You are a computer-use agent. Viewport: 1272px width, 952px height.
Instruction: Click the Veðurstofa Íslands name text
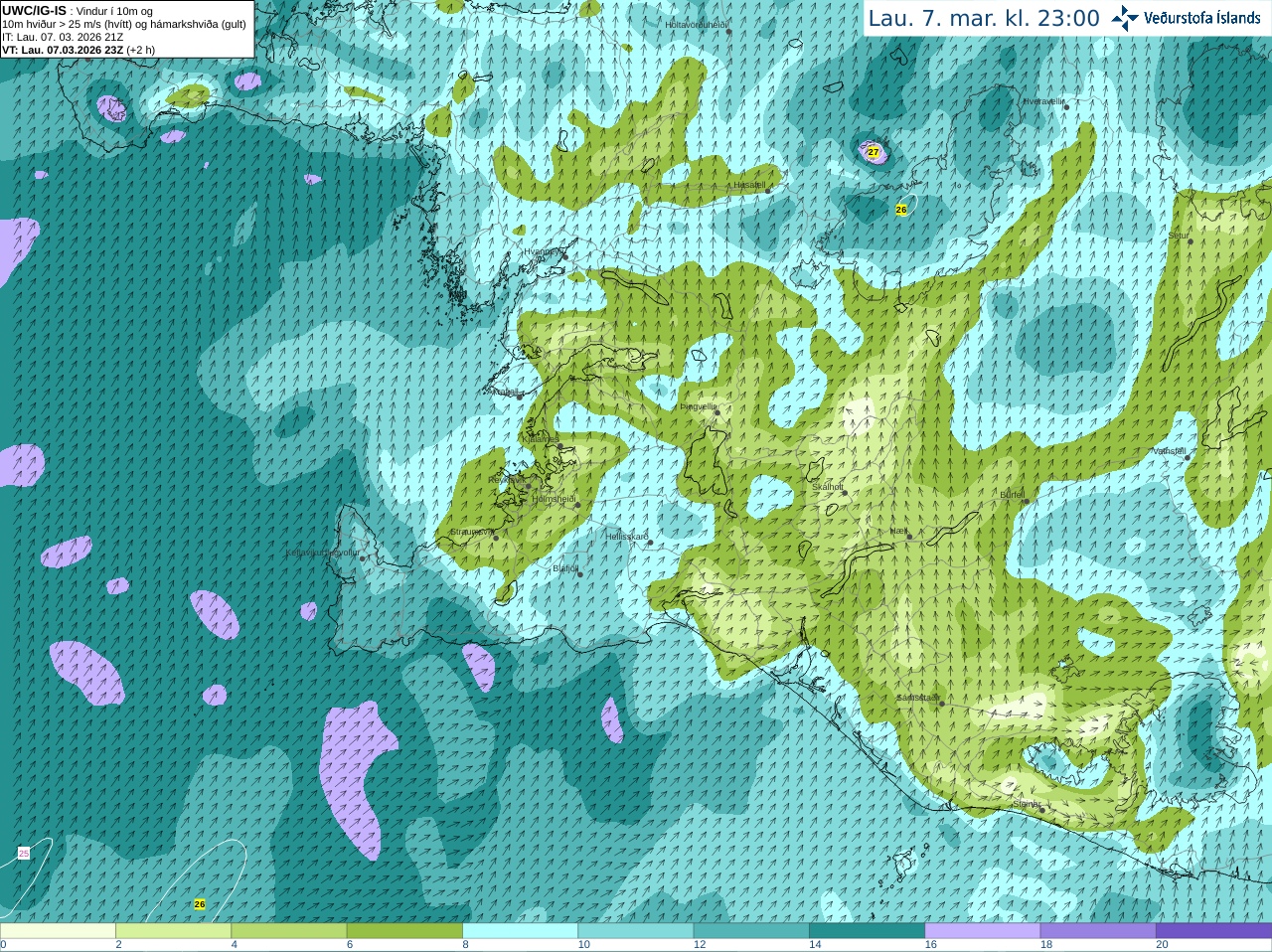pyautogui.click(x=1202, y=18)
